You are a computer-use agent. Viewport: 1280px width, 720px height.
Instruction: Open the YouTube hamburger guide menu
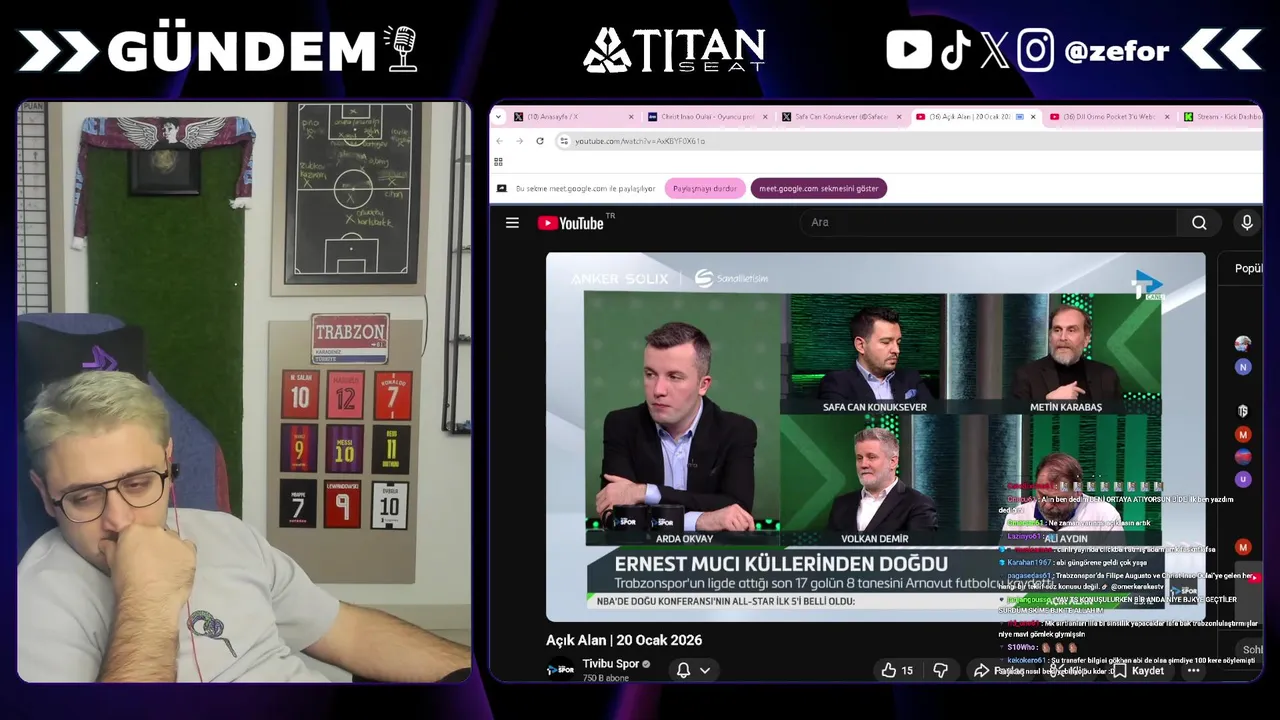pyautogui.click(x=512, y=223)
